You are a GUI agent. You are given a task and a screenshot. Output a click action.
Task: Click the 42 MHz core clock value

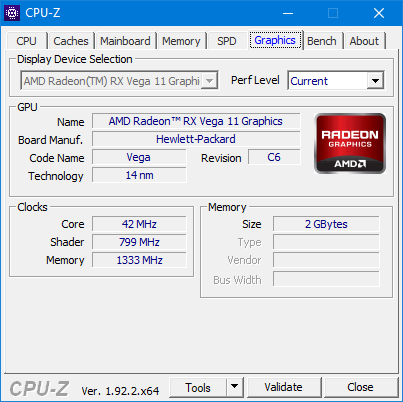pyautogui.click(x=139, y=224)
